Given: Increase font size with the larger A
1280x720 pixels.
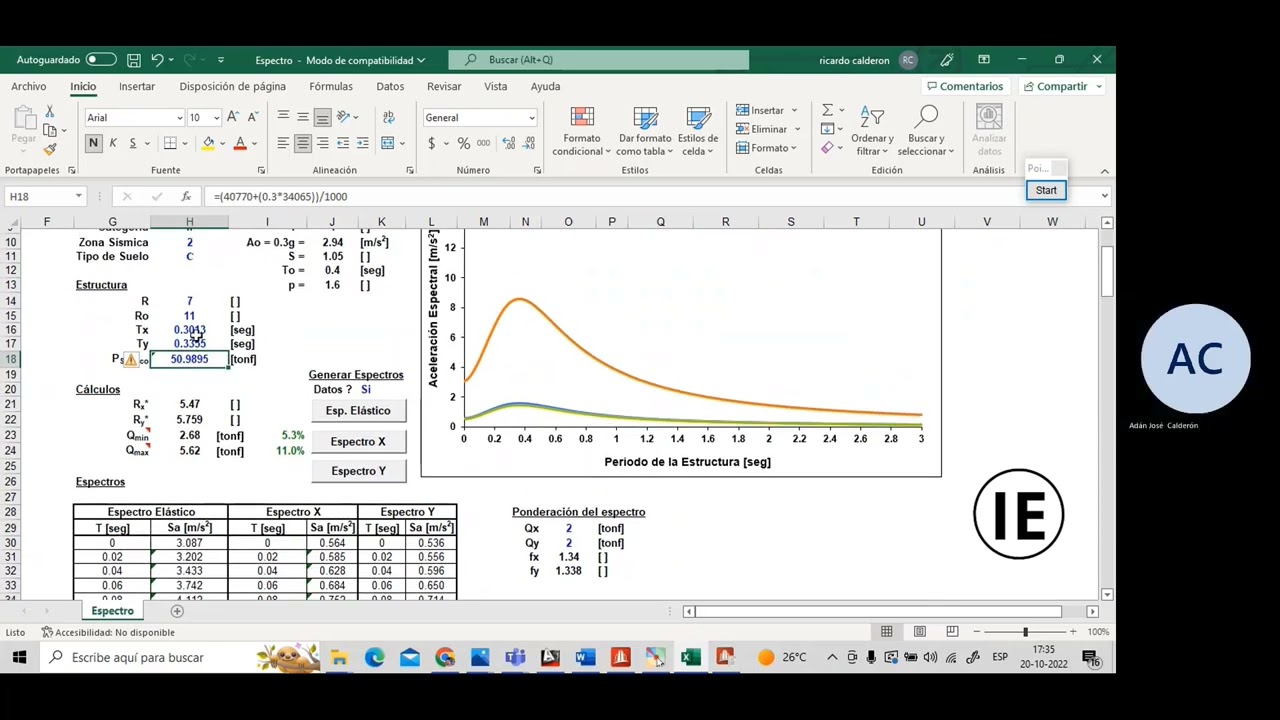Looking at the screenshot, I should click(x=232, y=117).
